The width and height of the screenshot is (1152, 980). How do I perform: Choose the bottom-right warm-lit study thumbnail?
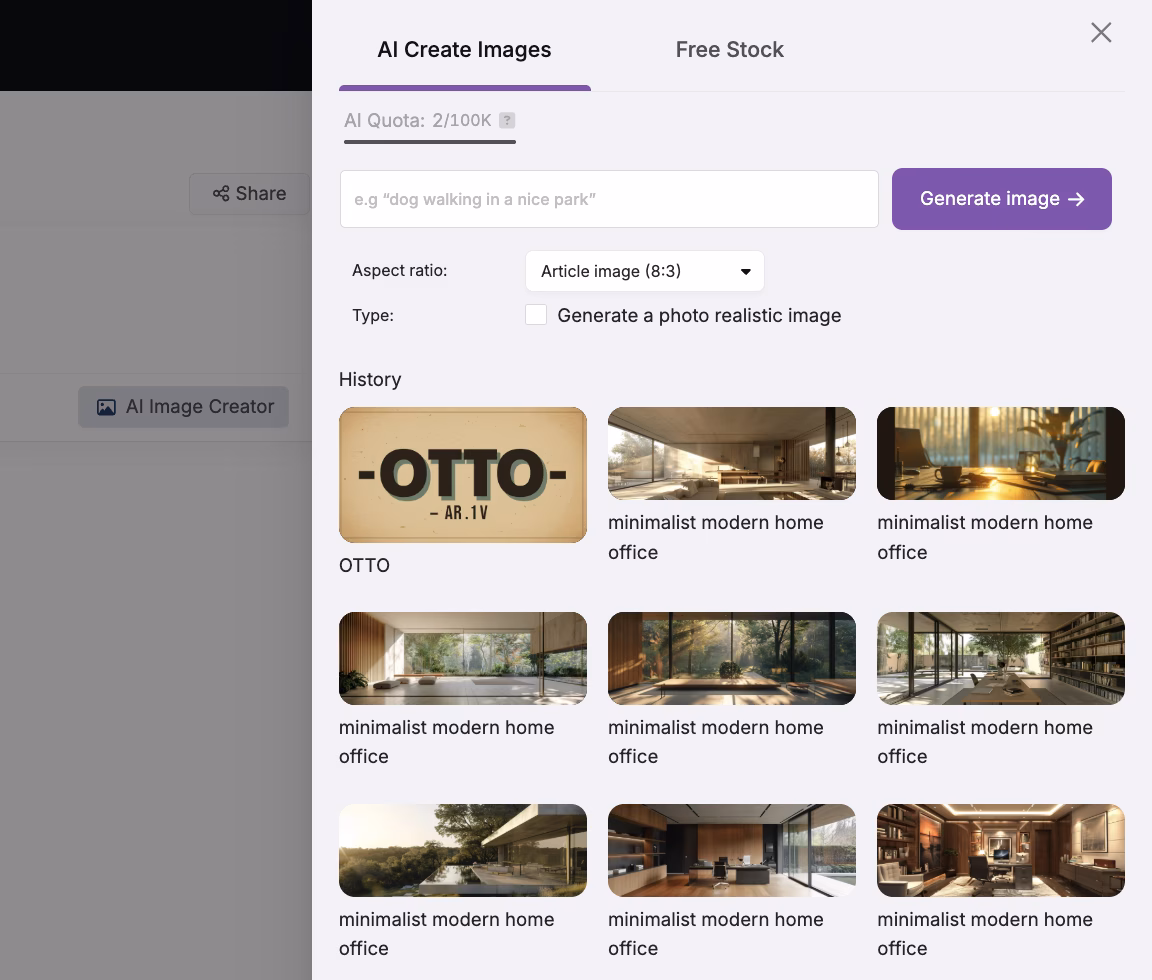[x=1001, y=850]
